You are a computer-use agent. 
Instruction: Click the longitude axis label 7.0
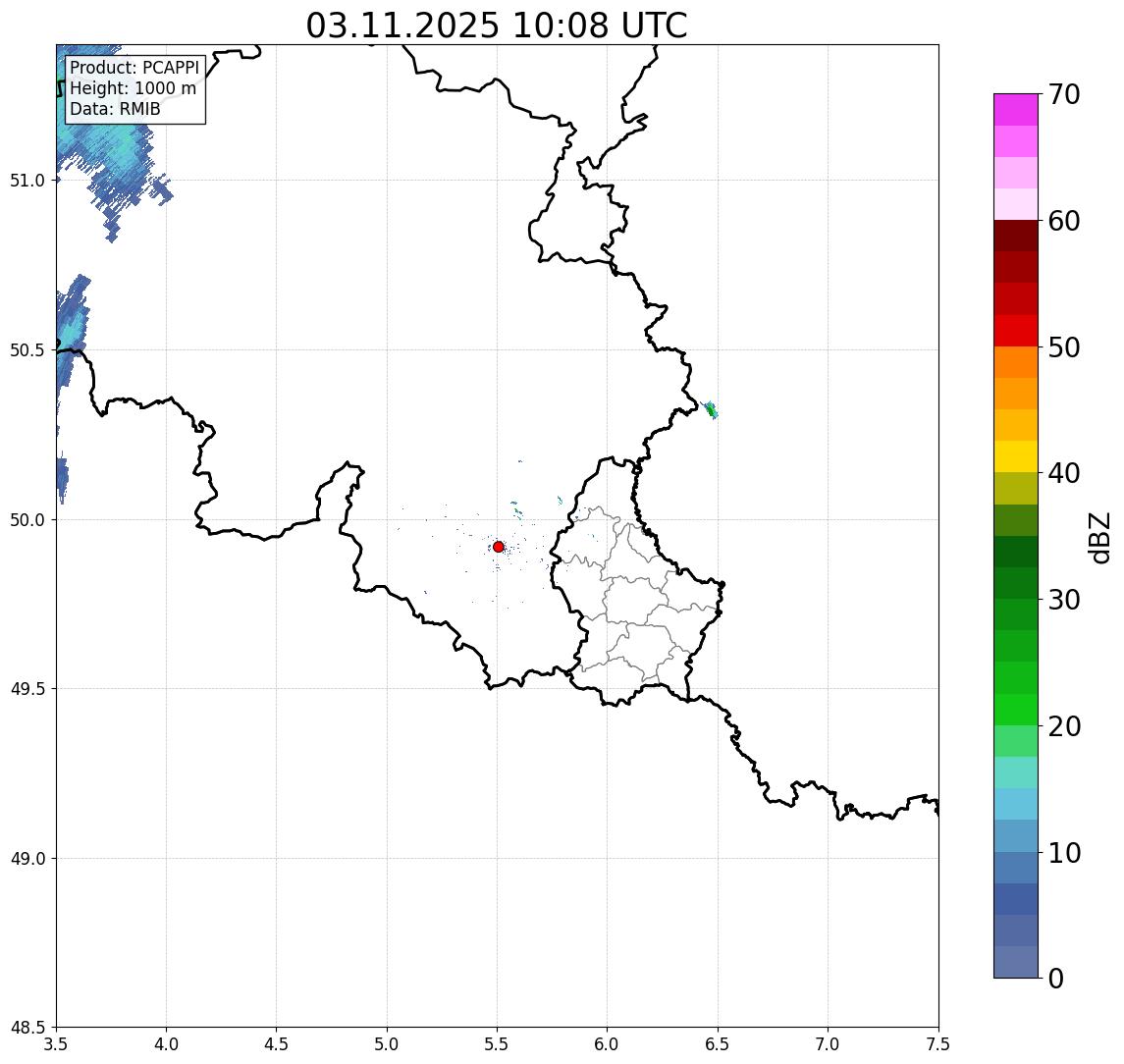tap(828, 1044)
